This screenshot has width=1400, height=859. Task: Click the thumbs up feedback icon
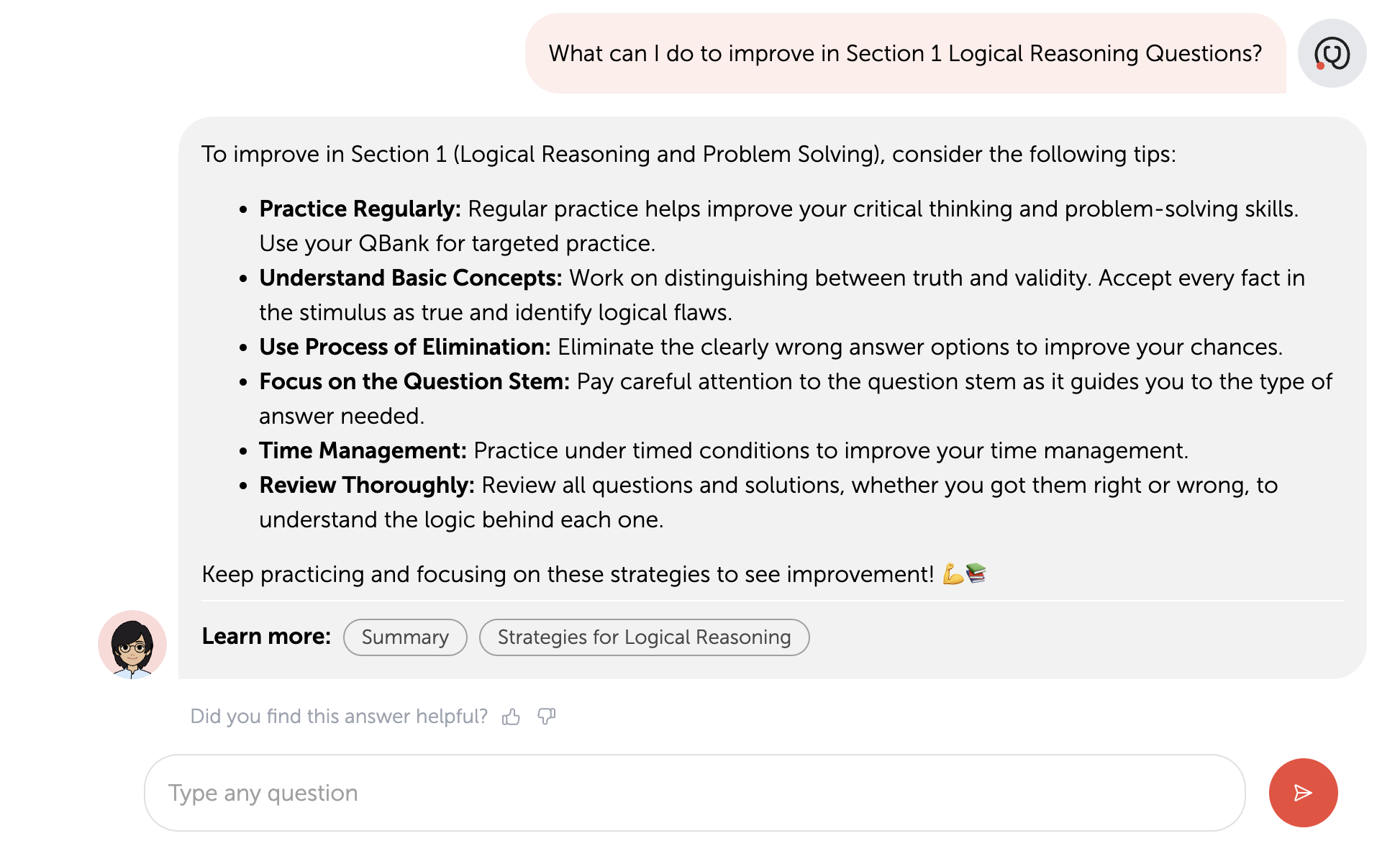click(511, 717)
